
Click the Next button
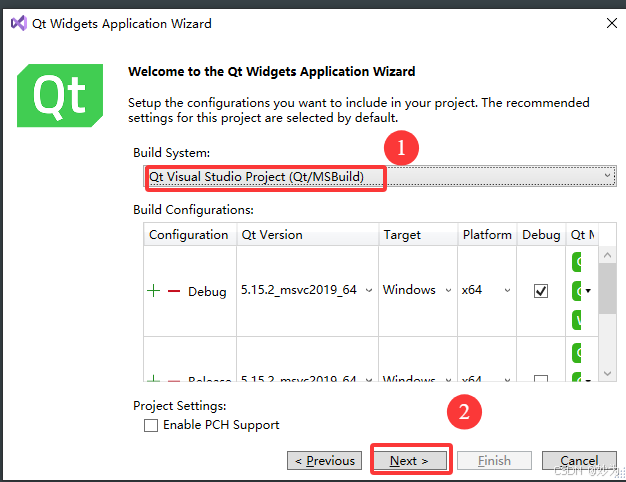[410, 461]
